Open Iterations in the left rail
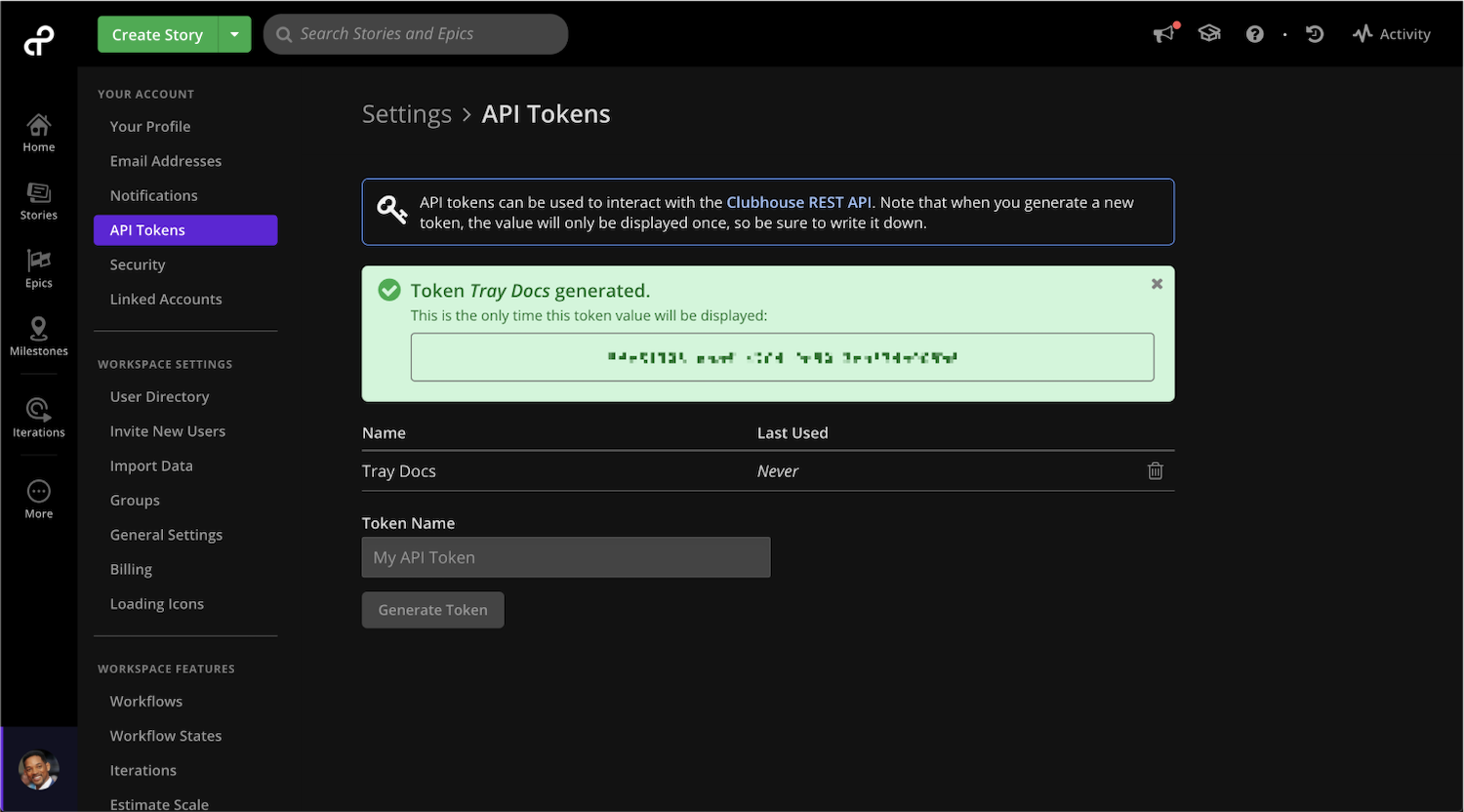1464x812 pixels. point(39,418)
